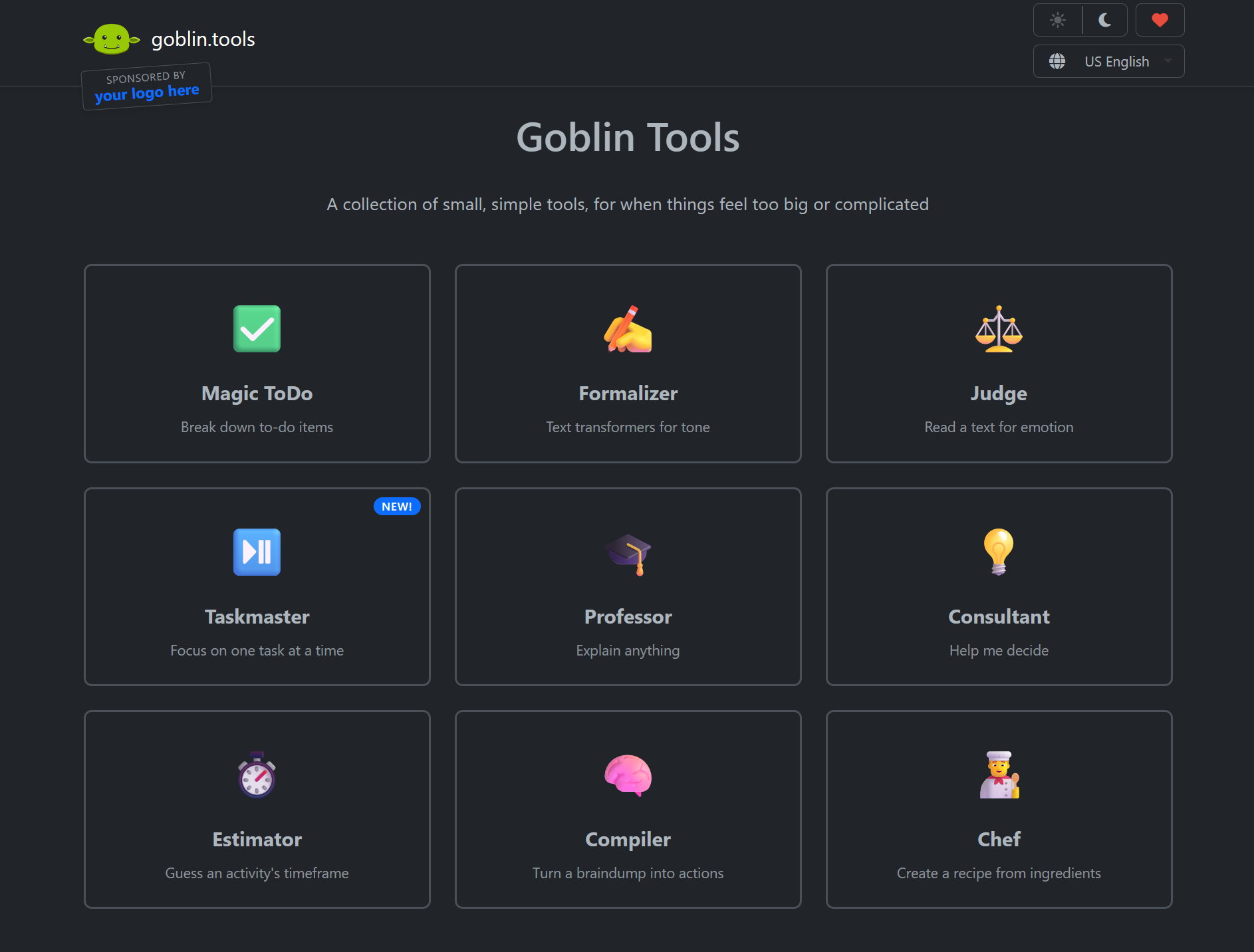The width and height of the screenshot is (1254, 952).
Task: Open the Taskmaster tool title
Action: pos(257,616)
